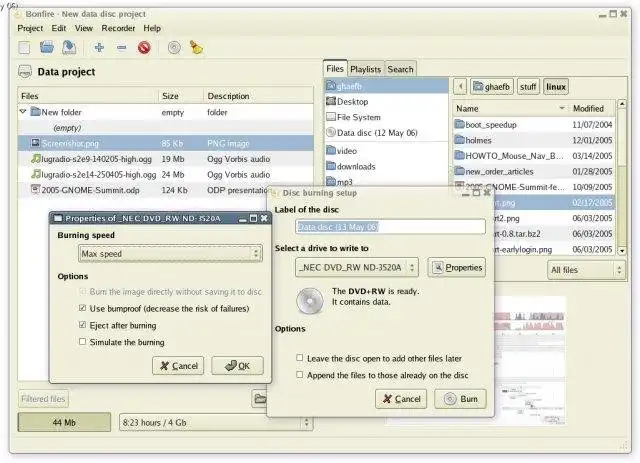
Task: Open the Project menu
Action: click(x=30, y=28)
